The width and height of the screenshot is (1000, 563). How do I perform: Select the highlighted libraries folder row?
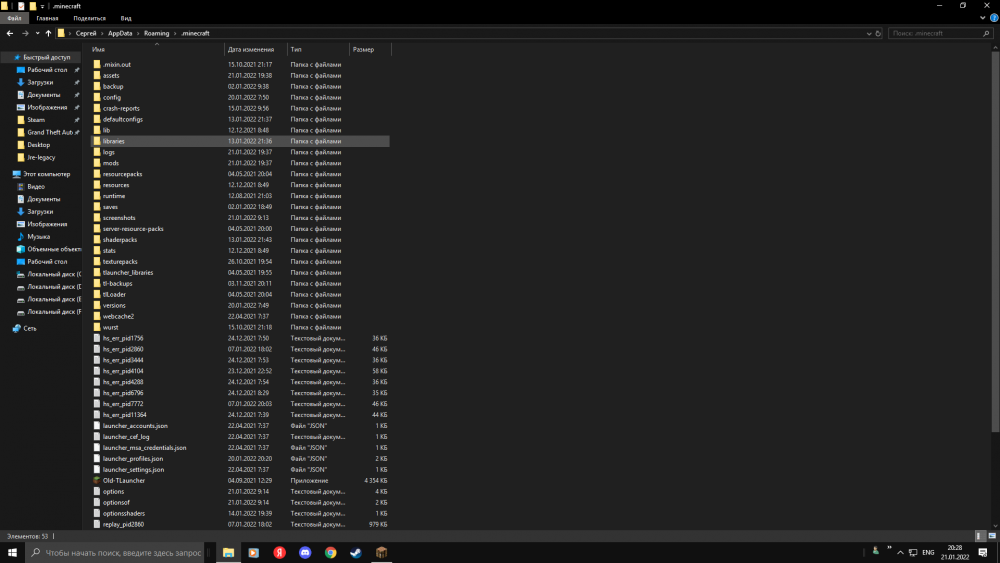point(240,141)
